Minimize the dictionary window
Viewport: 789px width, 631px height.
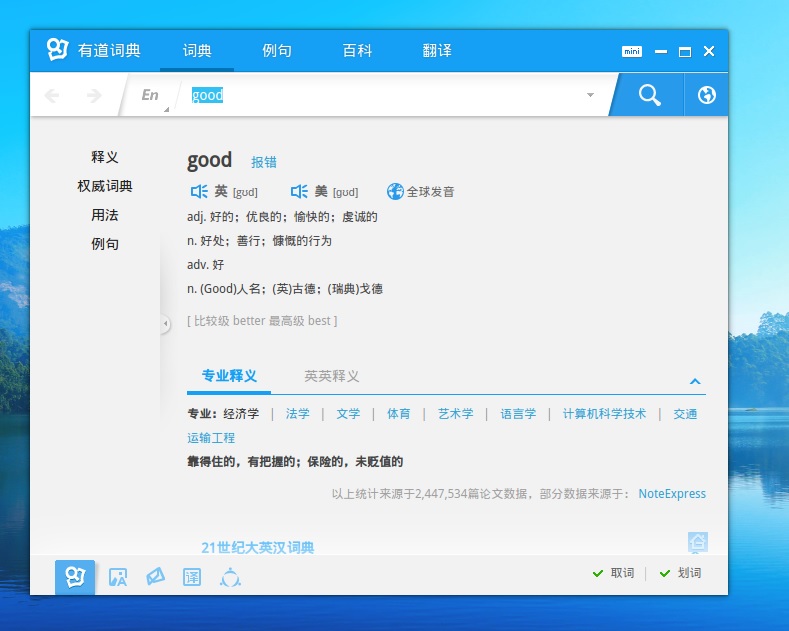[661, 51]
